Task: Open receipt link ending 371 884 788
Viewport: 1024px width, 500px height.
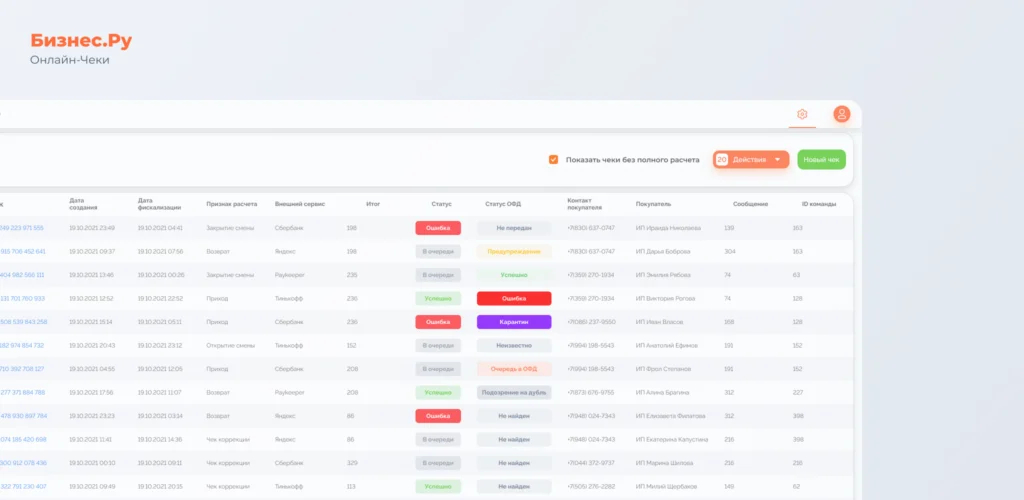Action: pyautogui.click(x=22, y=392)
